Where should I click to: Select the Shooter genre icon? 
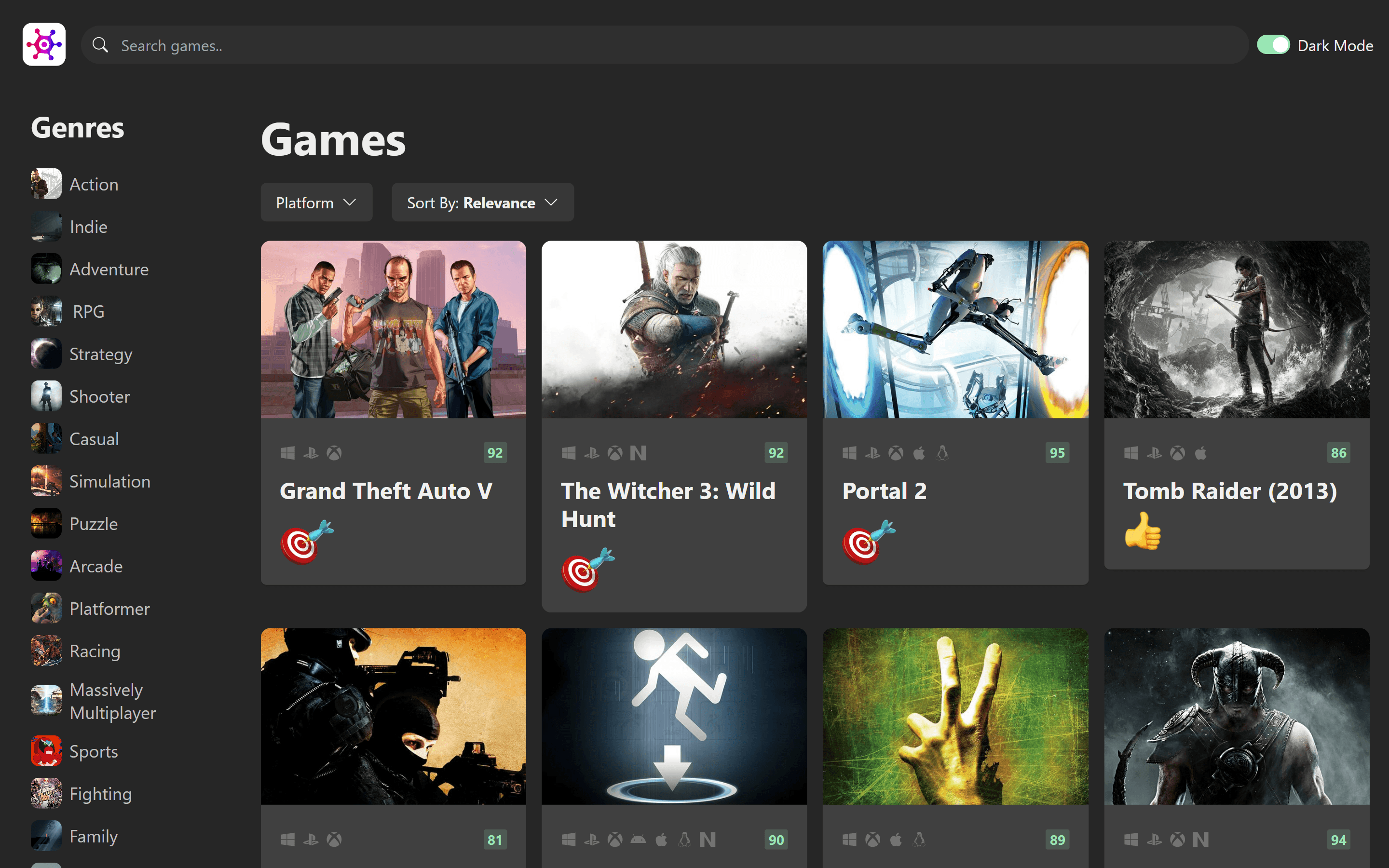pos(46,396)
